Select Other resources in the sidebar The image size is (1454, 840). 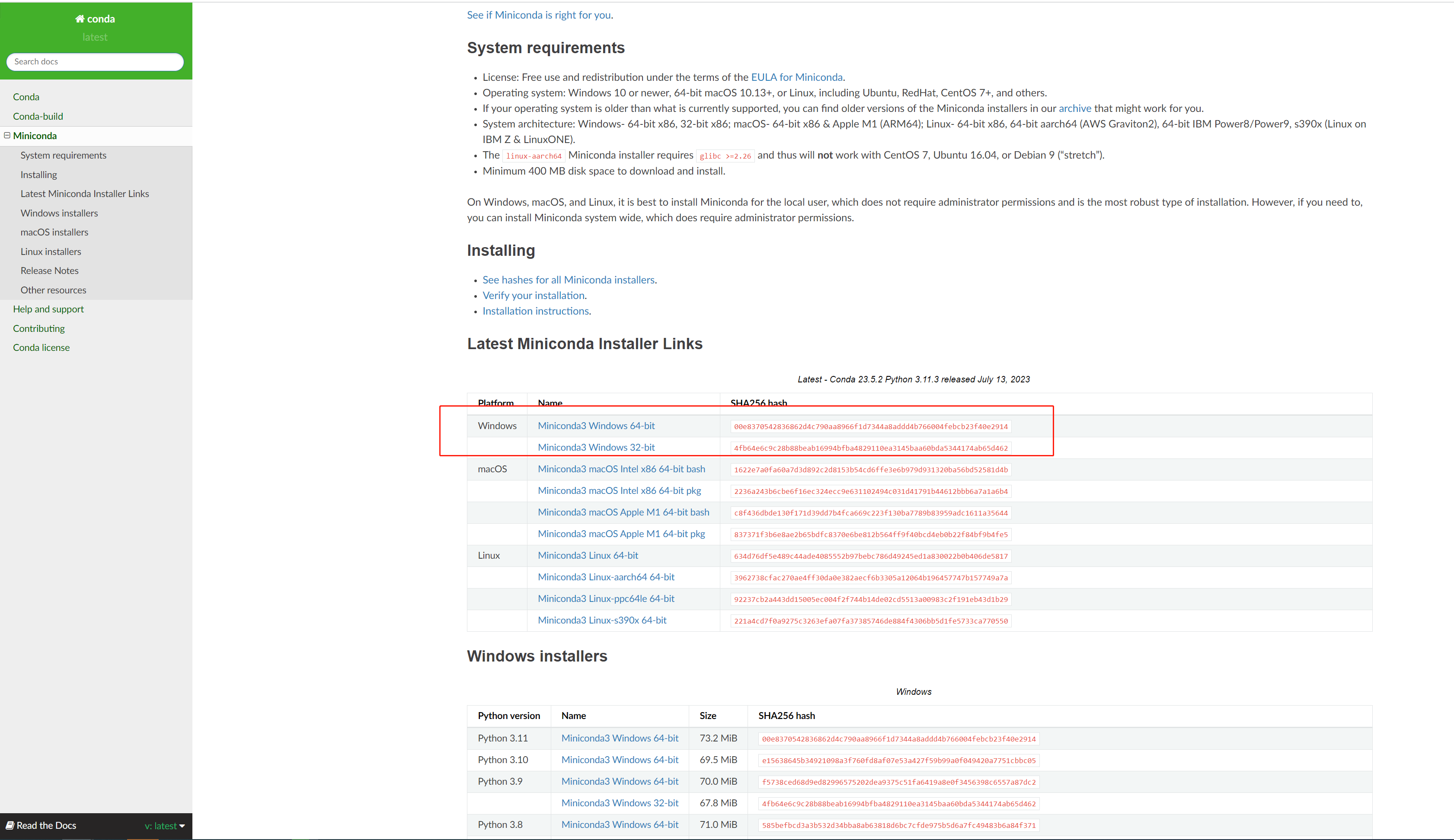pyautogui.click(x=54, y=290)
